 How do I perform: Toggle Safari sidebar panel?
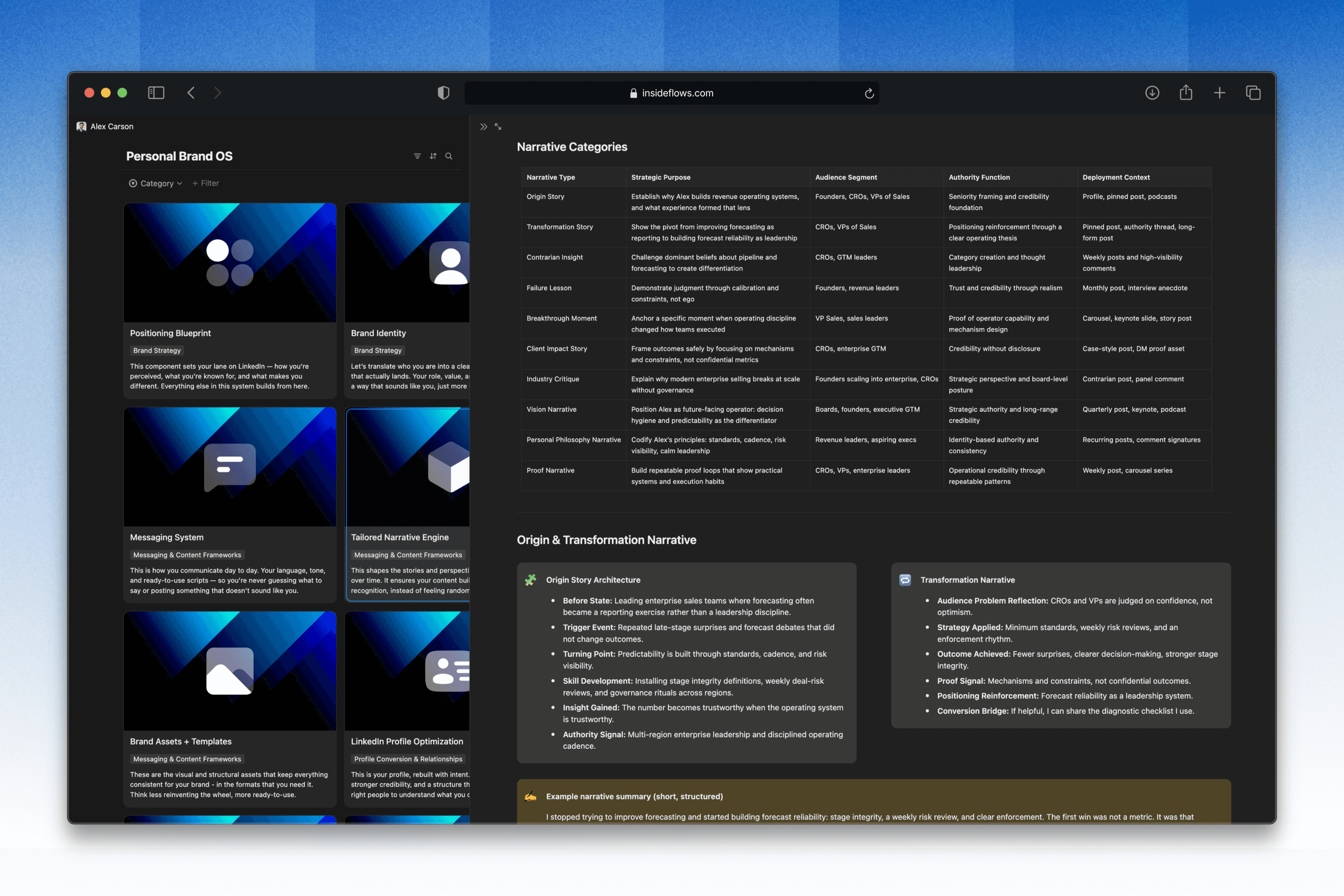pos(156,92)
